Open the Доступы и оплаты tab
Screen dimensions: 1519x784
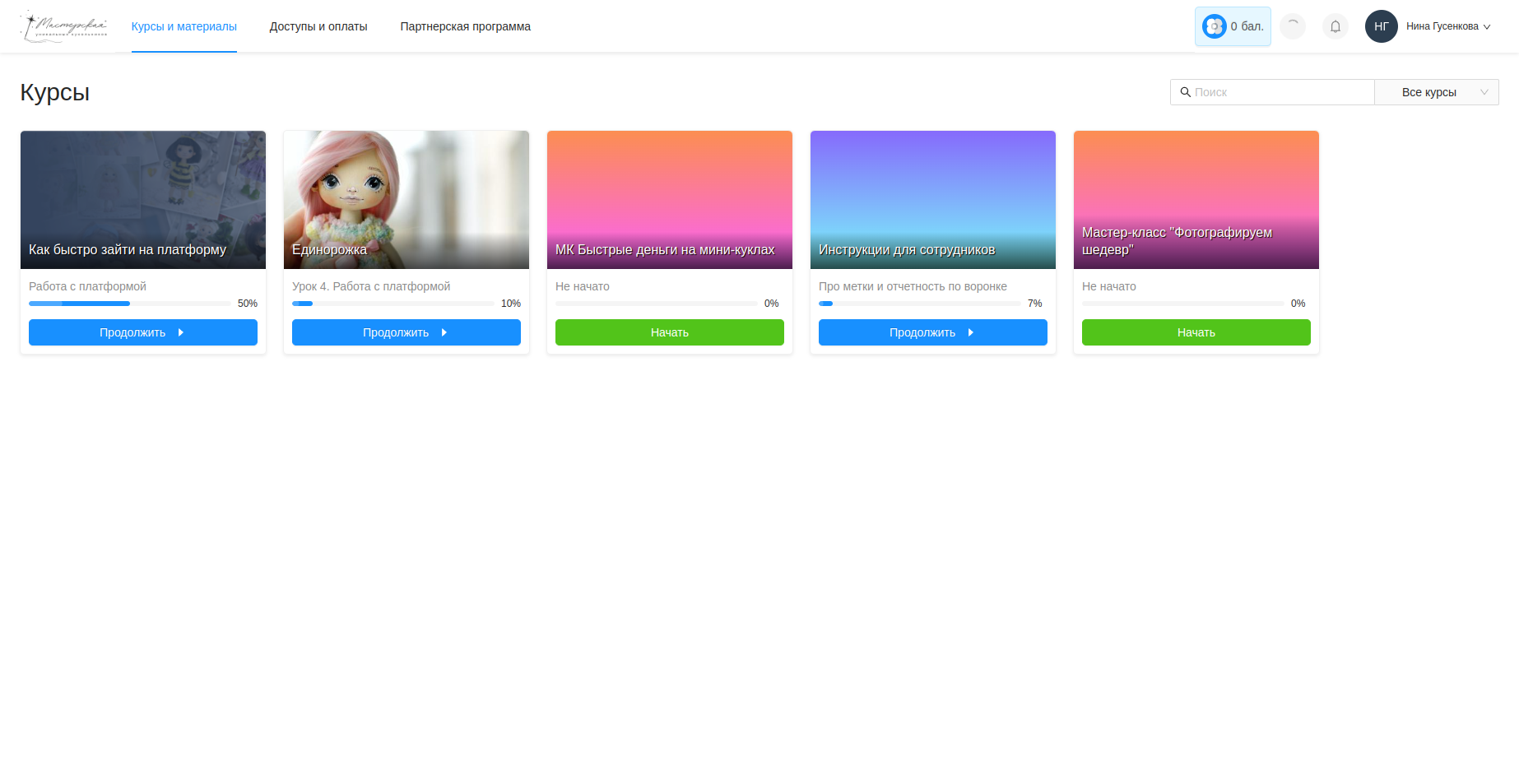[318, 26]
